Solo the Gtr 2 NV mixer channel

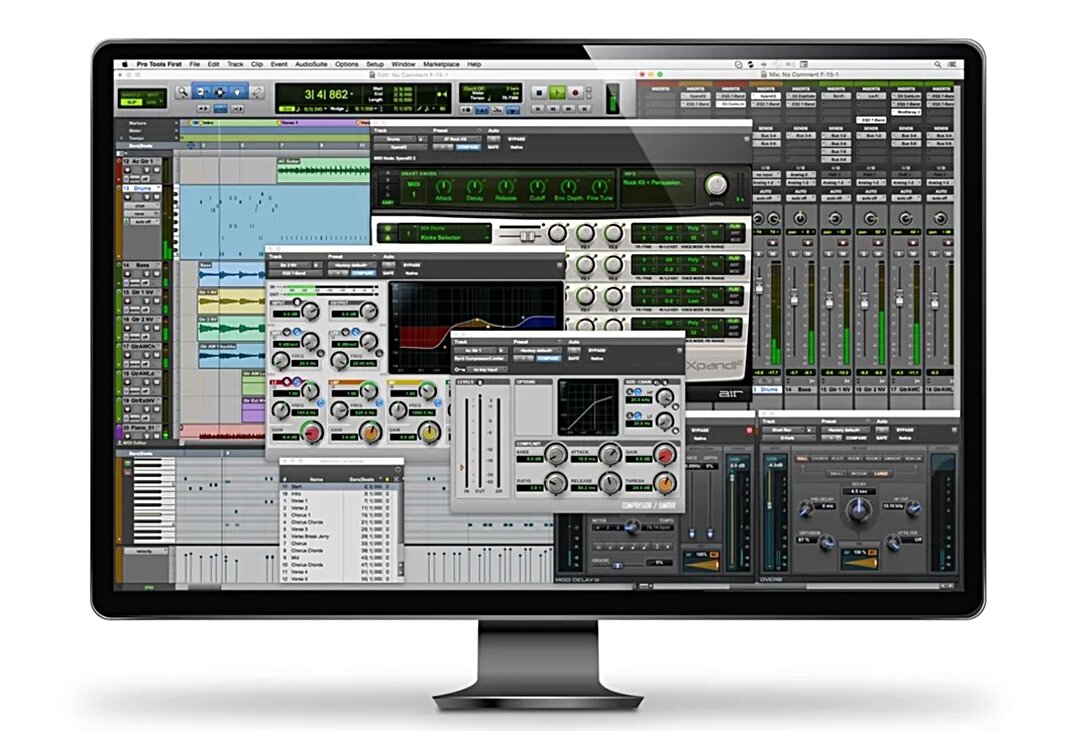click(864, 254)
